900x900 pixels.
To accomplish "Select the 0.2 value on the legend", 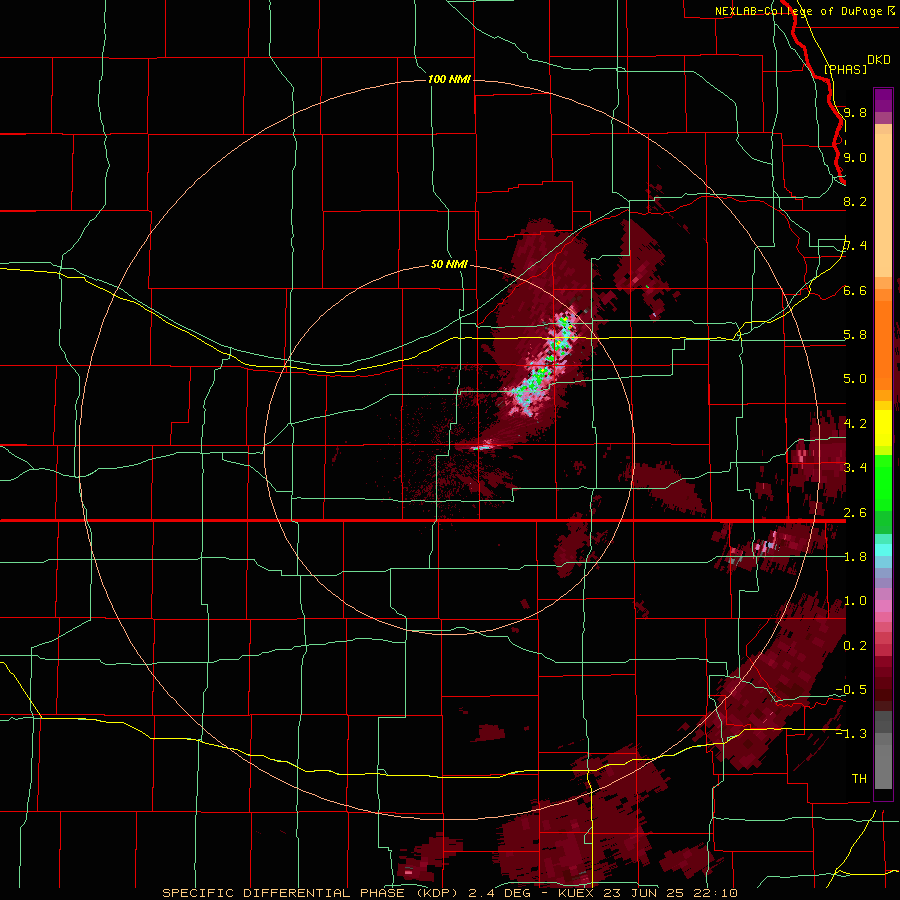I will coord(855,646).
